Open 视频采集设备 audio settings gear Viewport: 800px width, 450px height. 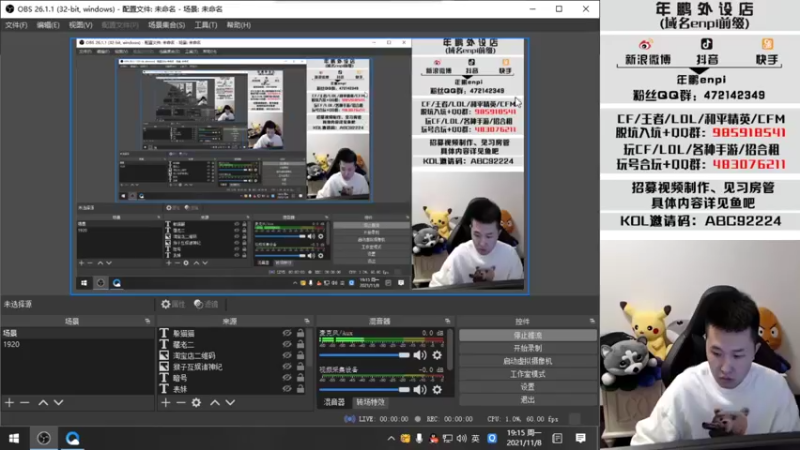[437, 390]
